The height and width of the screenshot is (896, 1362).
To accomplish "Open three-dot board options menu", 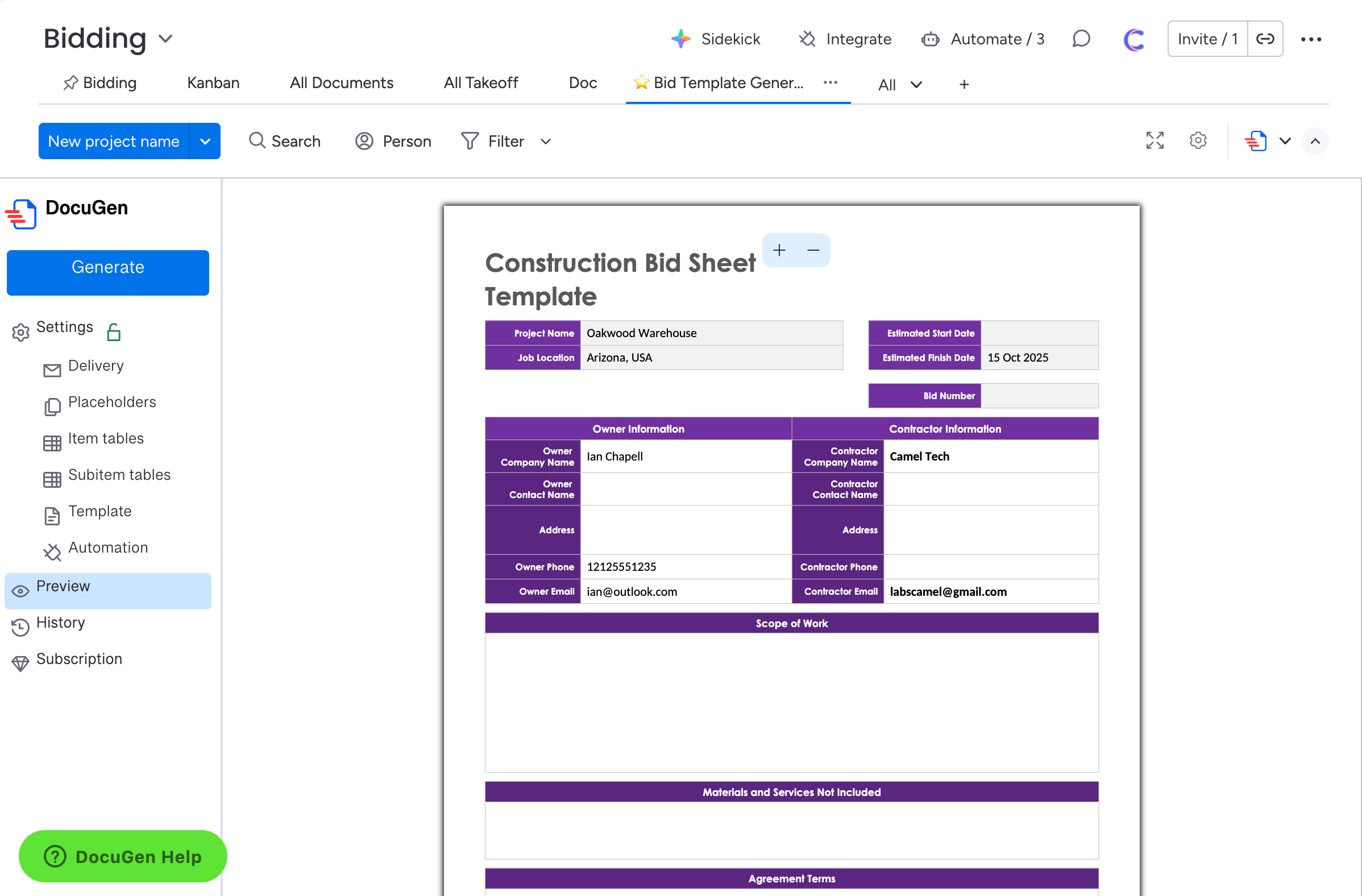I will coord(1310,39).
